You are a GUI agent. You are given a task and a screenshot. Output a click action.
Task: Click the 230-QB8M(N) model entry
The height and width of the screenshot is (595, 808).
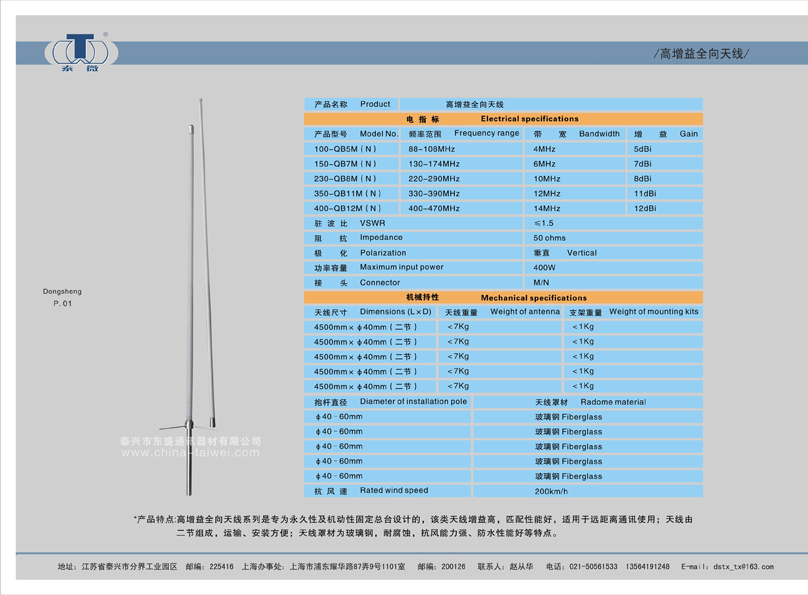345,179
